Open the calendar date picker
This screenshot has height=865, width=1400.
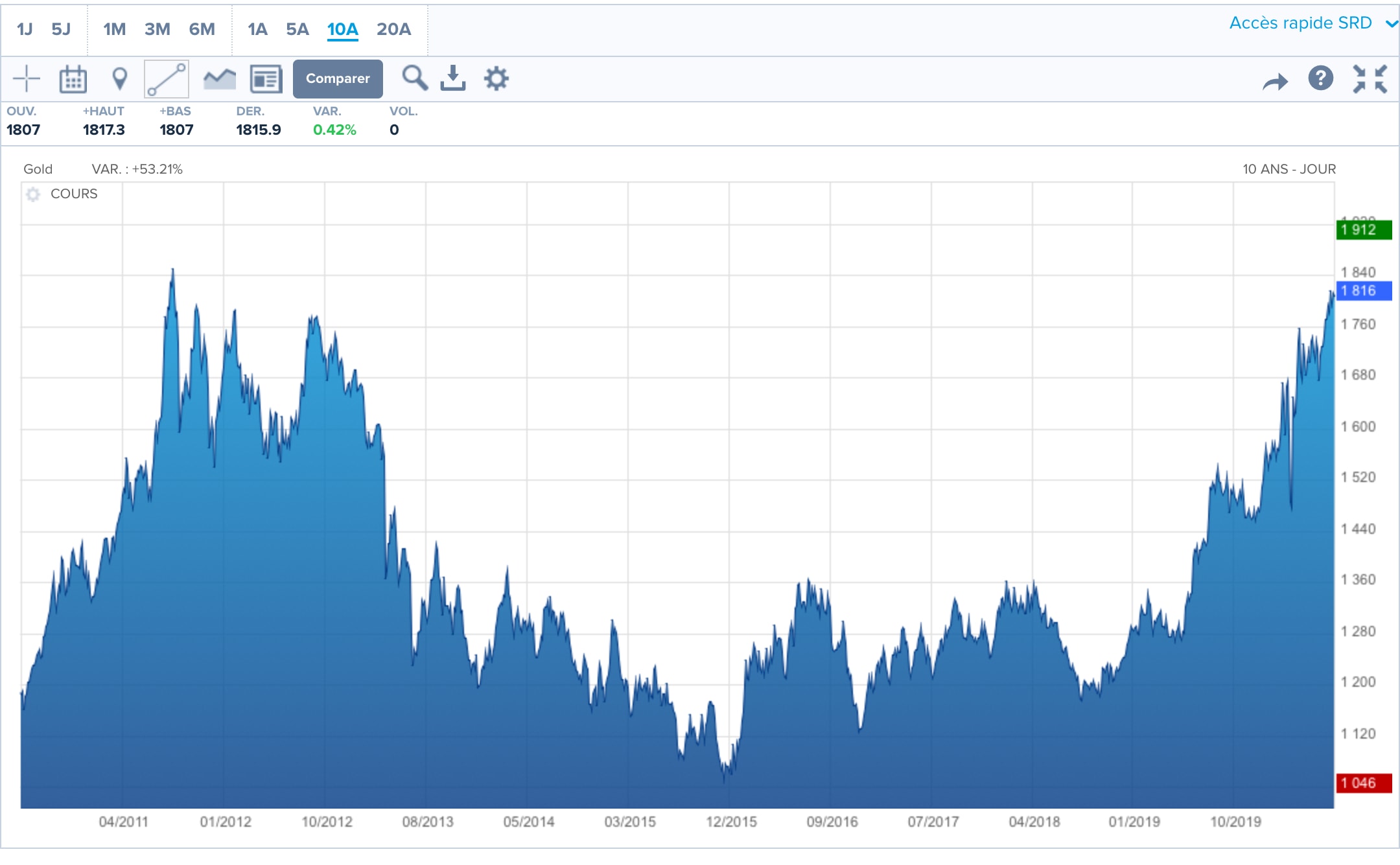(x=73, y=79)
